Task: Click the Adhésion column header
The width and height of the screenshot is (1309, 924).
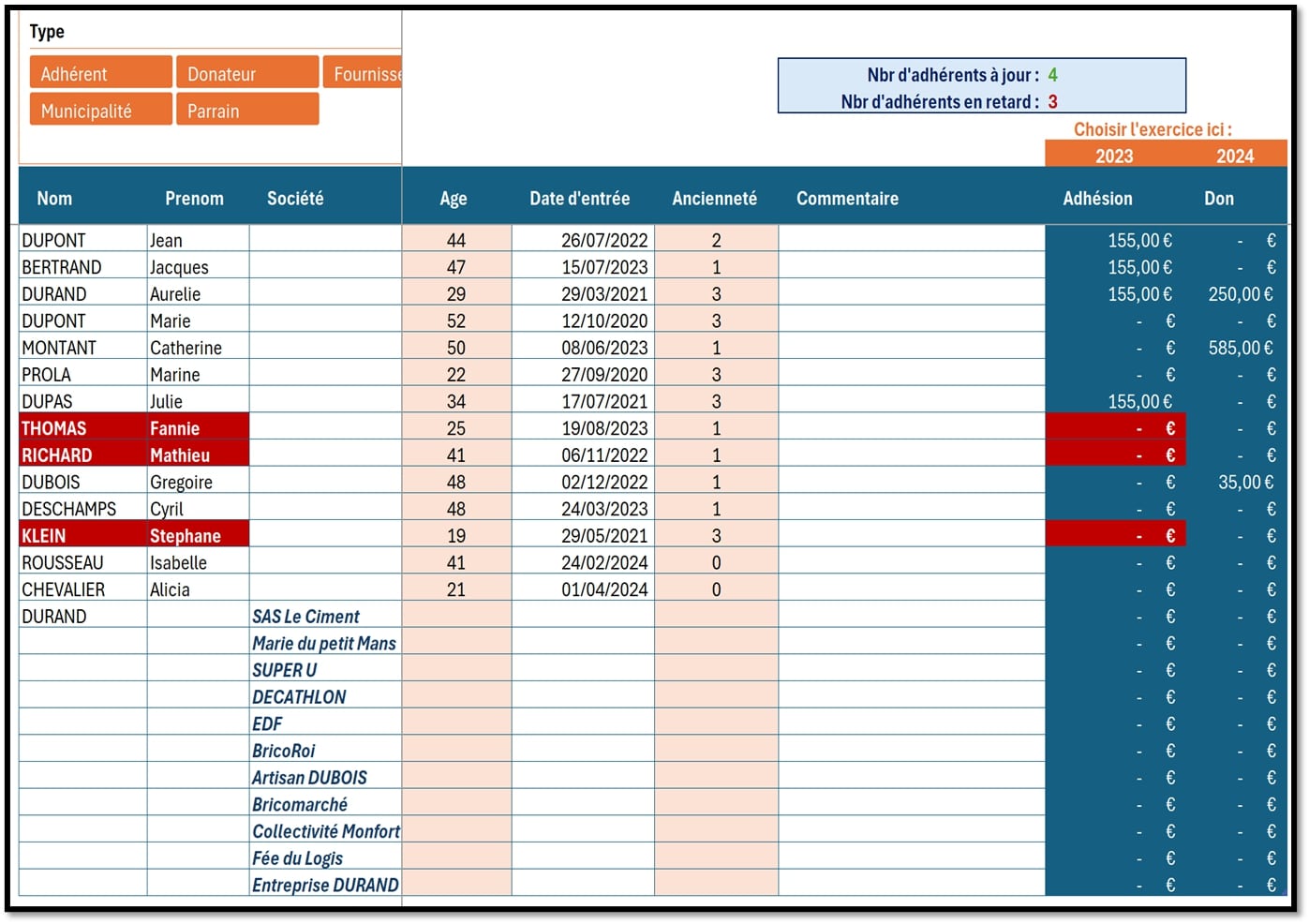Action: (x=1097, y=198)
